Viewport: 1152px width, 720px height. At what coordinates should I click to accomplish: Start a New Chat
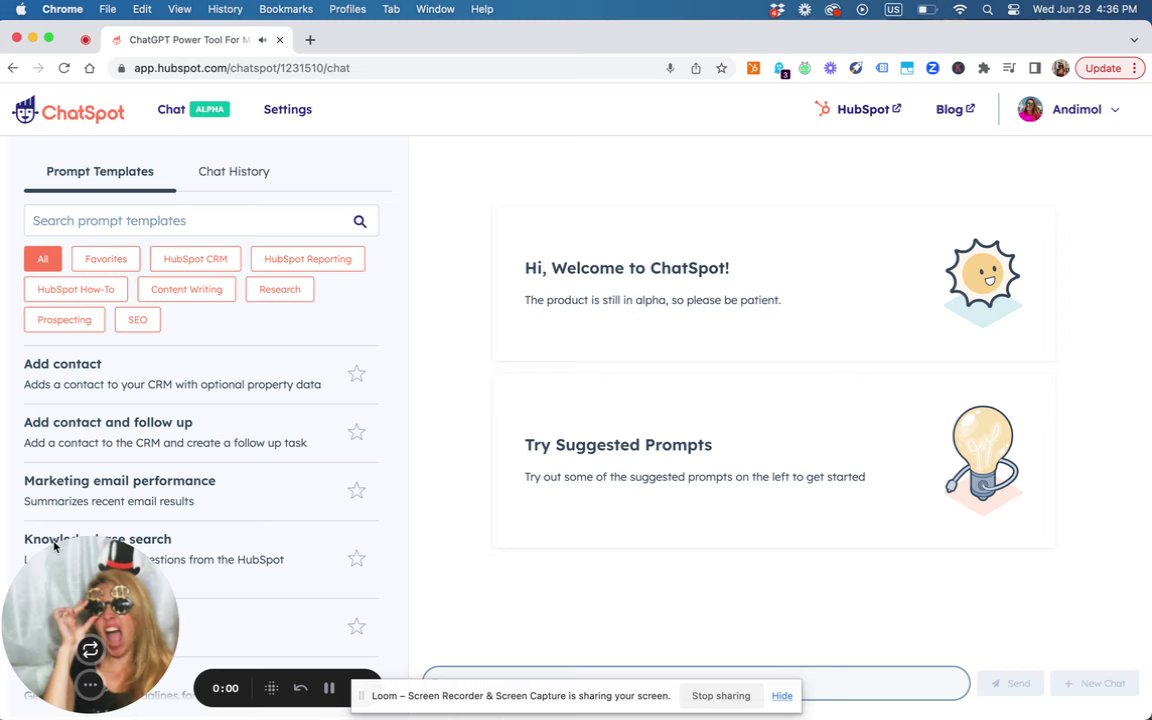(x=1095, y=684)
